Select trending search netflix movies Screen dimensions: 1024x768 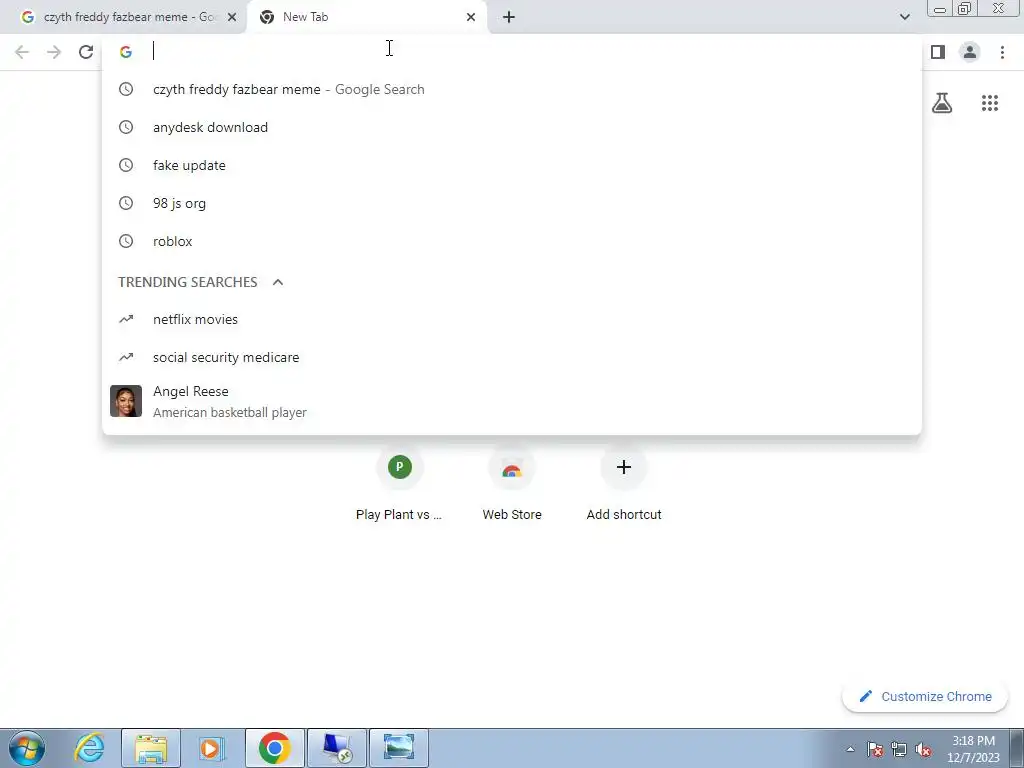coord(512,319)
